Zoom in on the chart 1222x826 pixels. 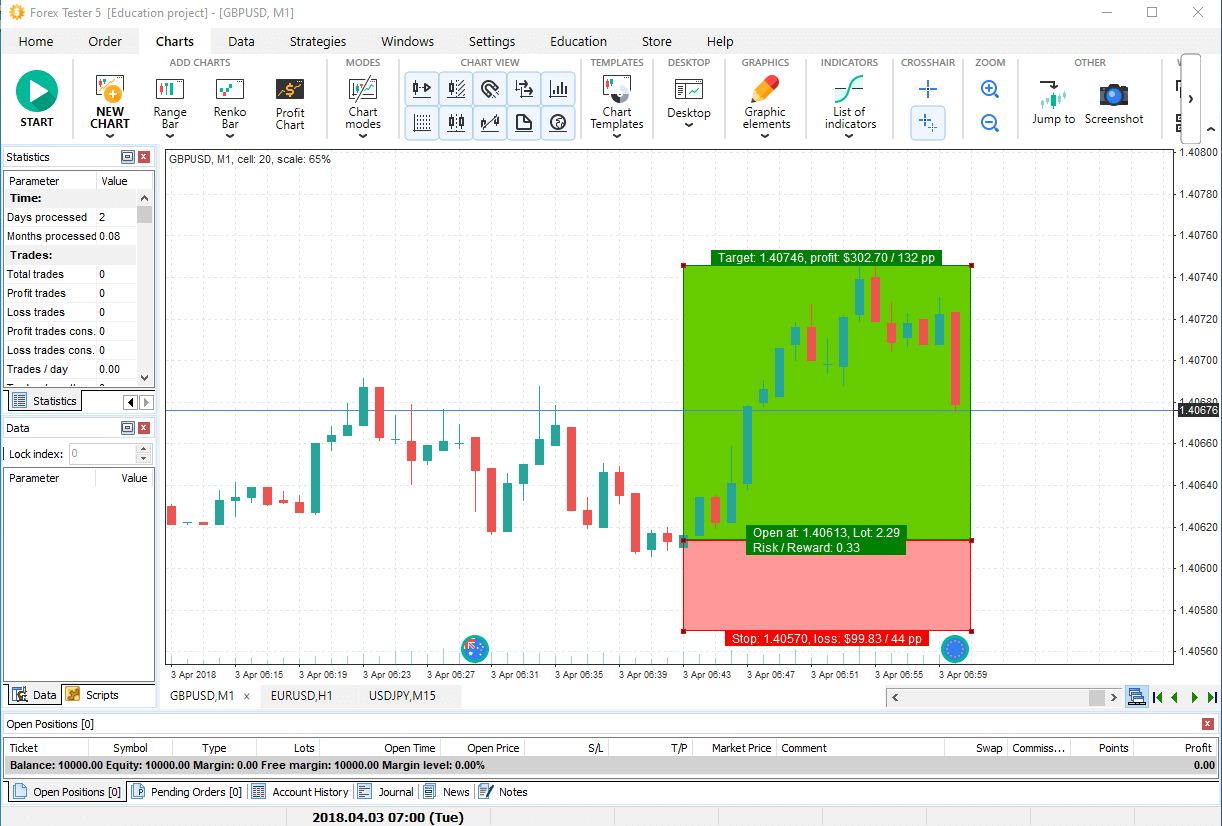[989, 90]
